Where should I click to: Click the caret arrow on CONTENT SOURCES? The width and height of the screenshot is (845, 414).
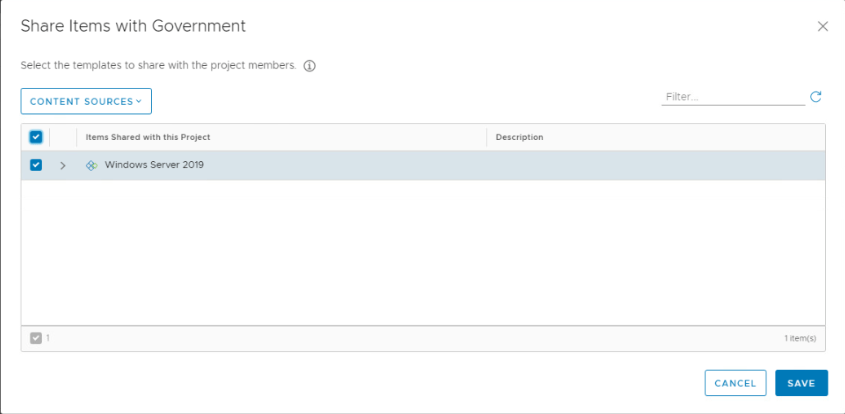(x=139, y=101)
